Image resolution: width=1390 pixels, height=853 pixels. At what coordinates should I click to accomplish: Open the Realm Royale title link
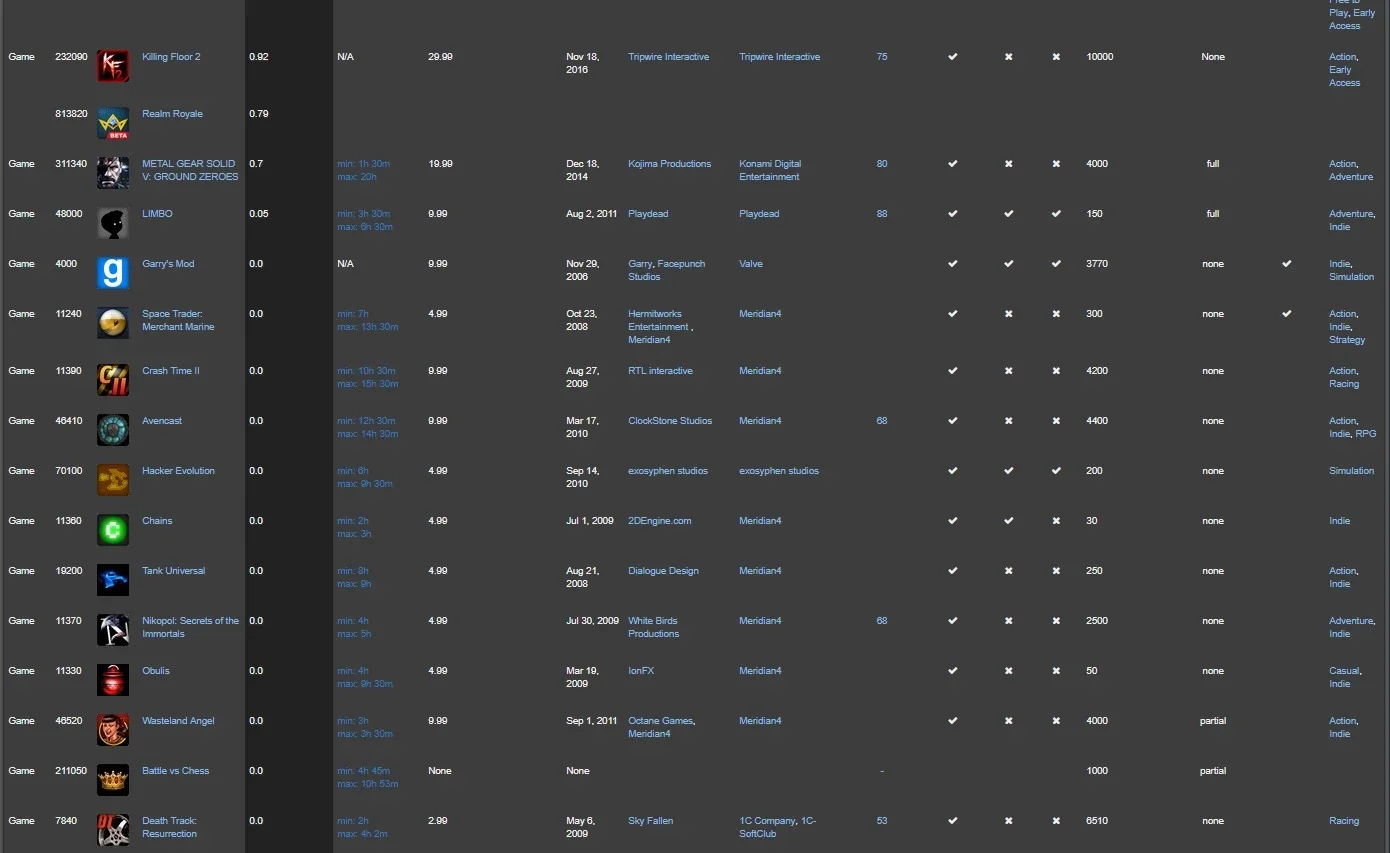pos(172,114)
